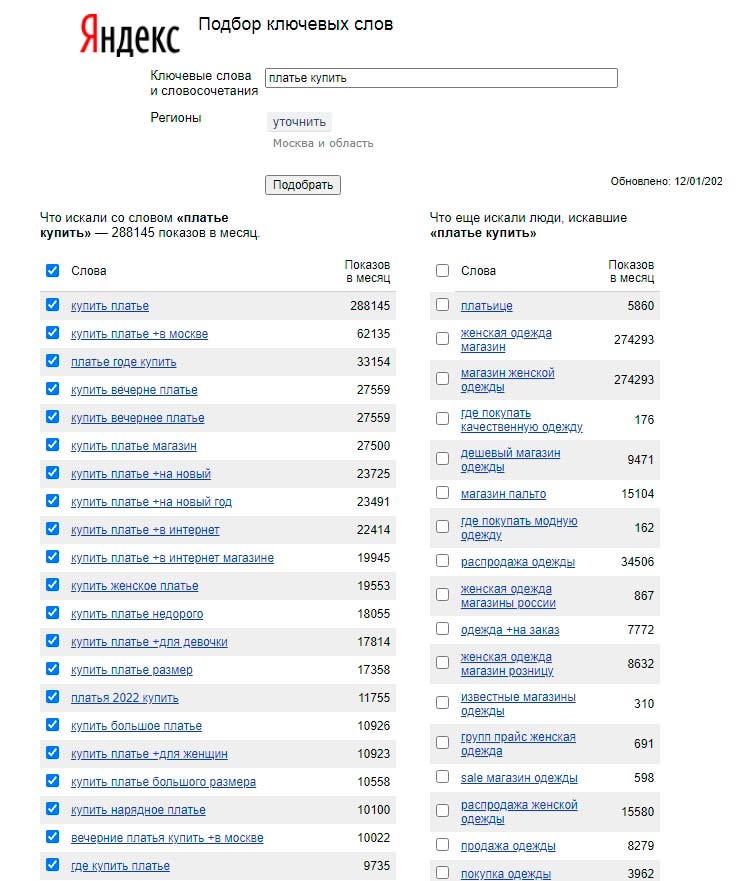Click the уточнить region button
Viewport: 750px width, 881px height.
pyautogui.click(x=299, y=122)
